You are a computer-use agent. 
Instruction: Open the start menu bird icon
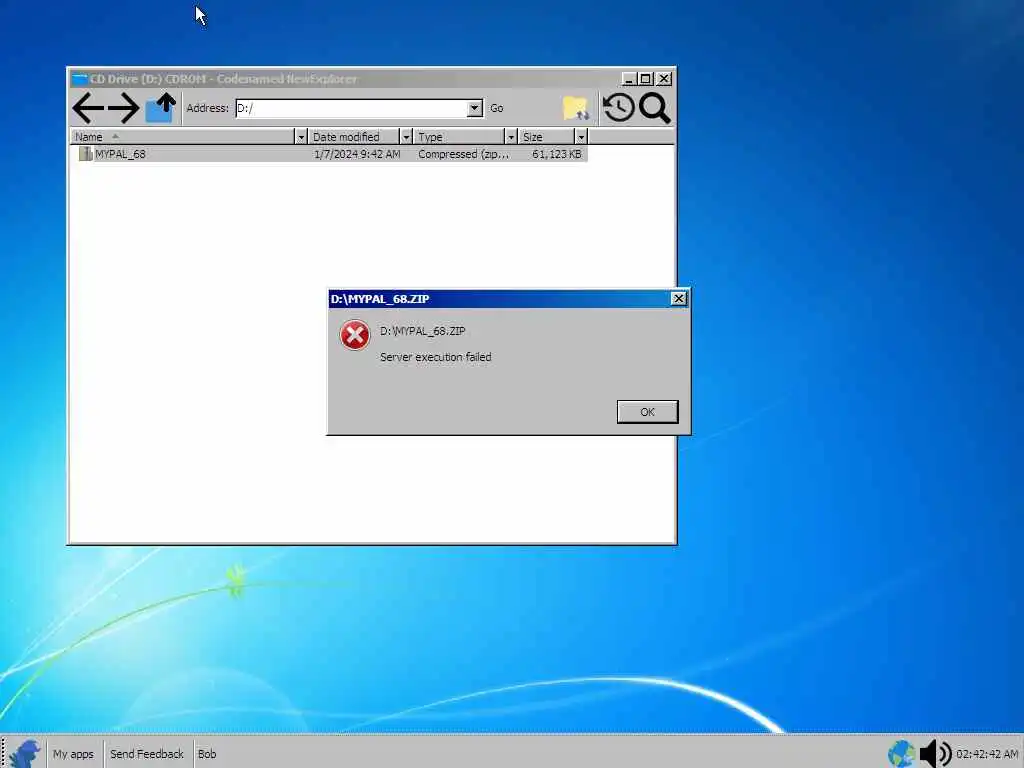coord(25,754)
